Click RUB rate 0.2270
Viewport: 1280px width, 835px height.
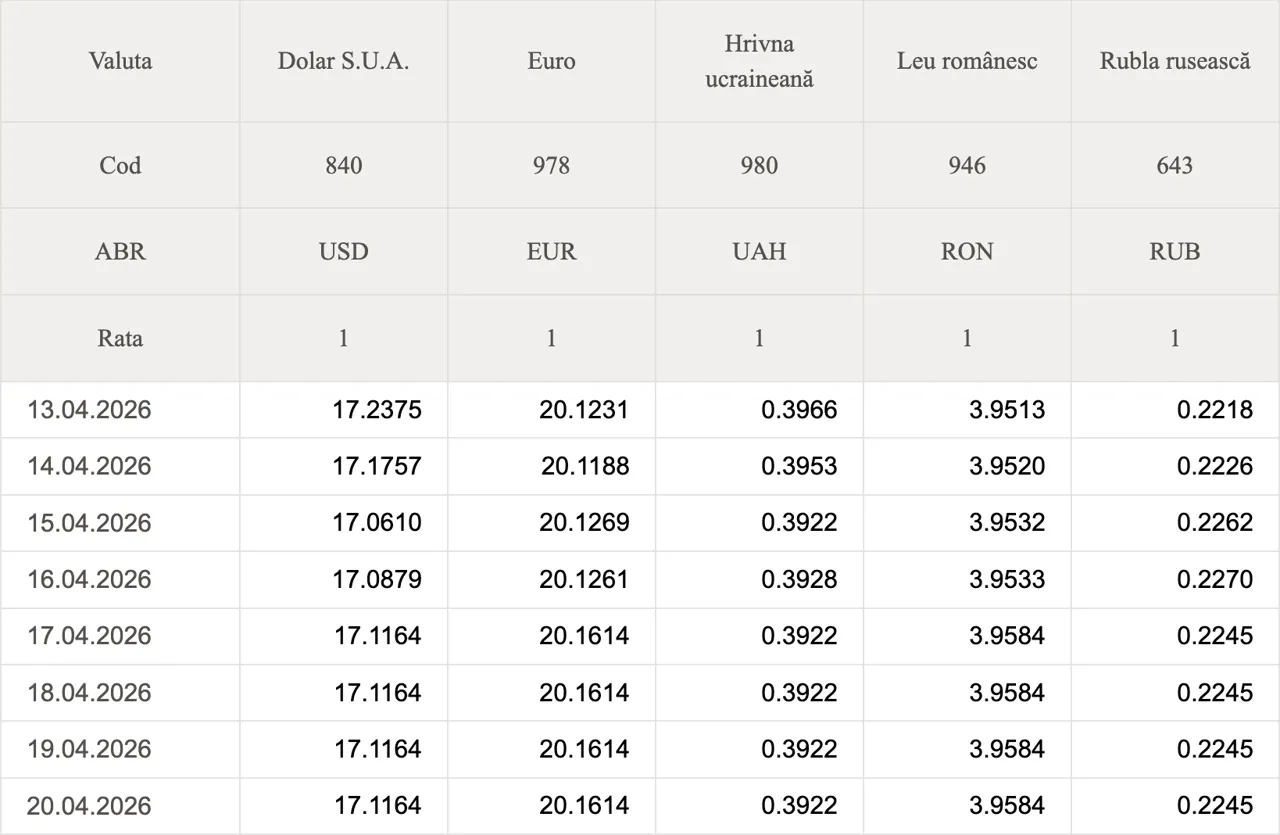pos(1214,579)
